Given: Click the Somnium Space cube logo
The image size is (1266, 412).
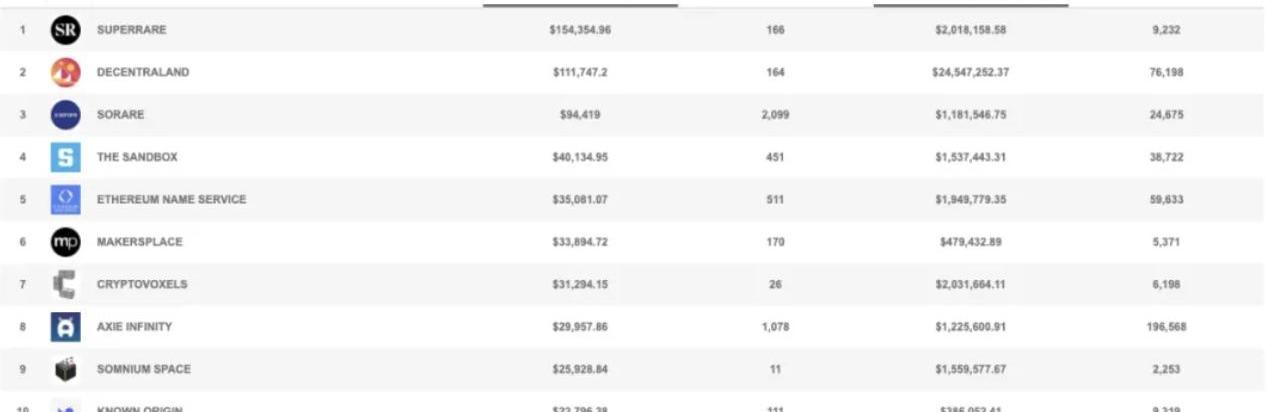Looking at the screenshot, I should 66,369.
